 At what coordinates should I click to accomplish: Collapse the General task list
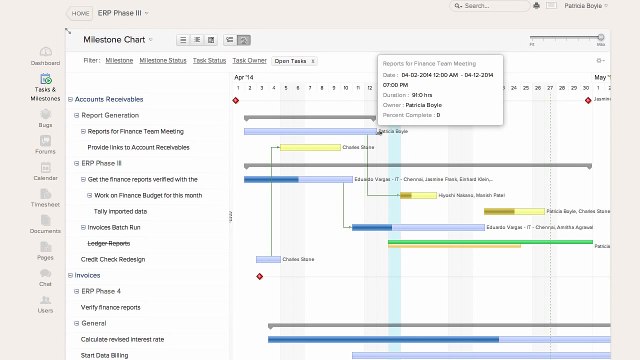pos(76,323)
